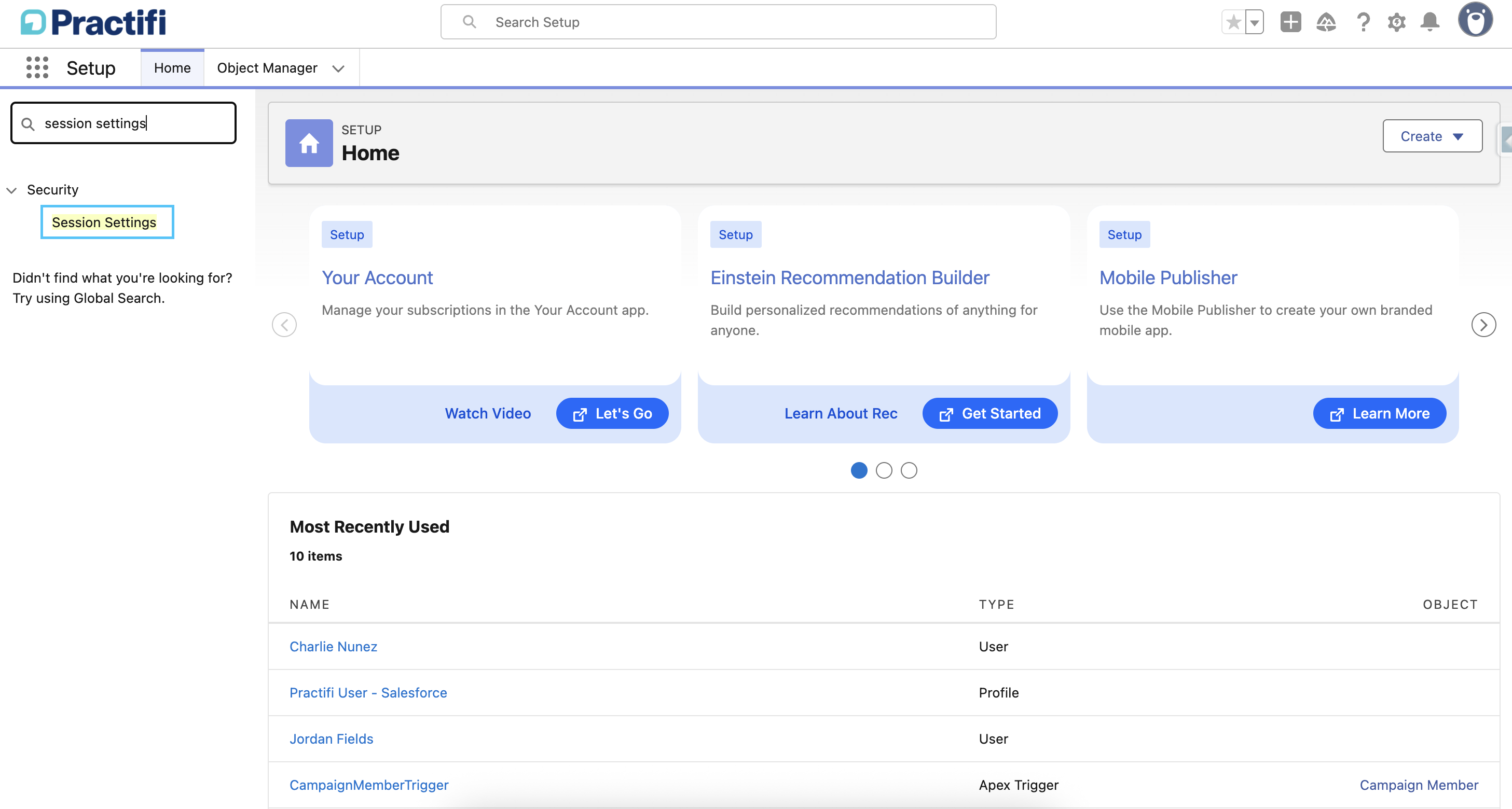Open the Session Settings search result
Screen dimensions: 1512x809
tap(104, 222)
